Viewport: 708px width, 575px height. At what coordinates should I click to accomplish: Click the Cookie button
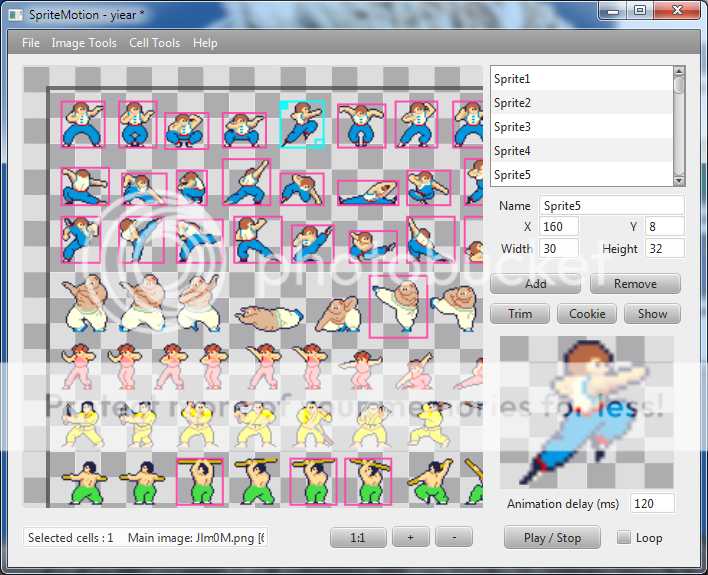[x=587, y=313]
